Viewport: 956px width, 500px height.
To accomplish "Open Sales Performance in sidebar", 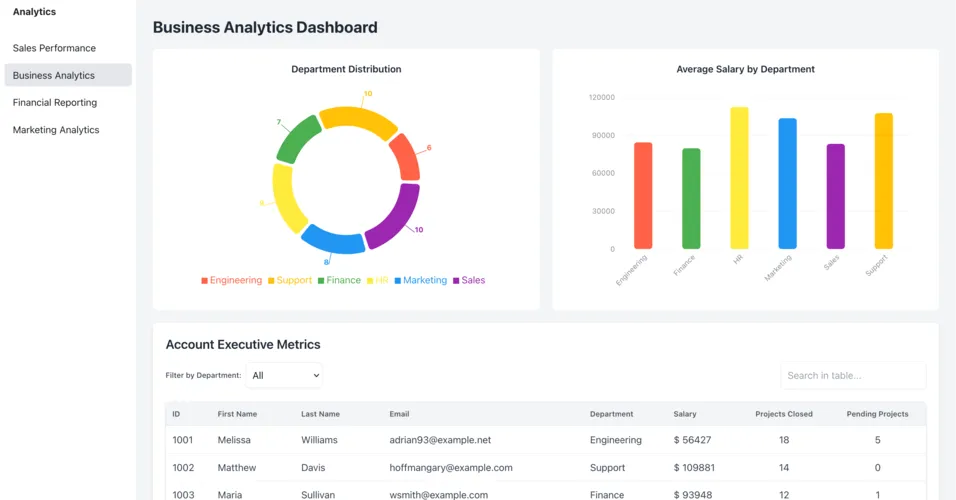I will 54,48.
